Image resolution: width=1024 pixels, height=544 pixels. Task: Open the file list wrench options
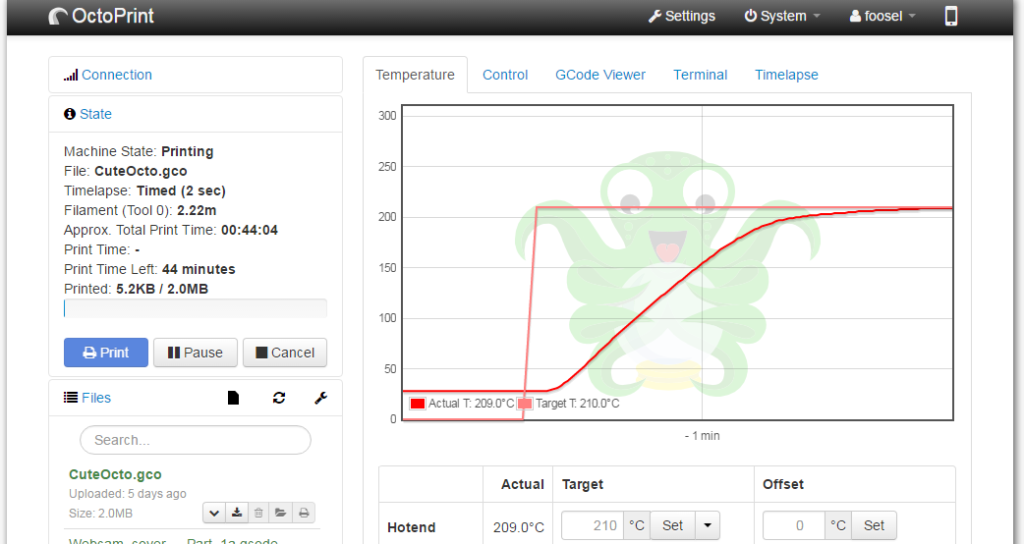tap(321, 398)
